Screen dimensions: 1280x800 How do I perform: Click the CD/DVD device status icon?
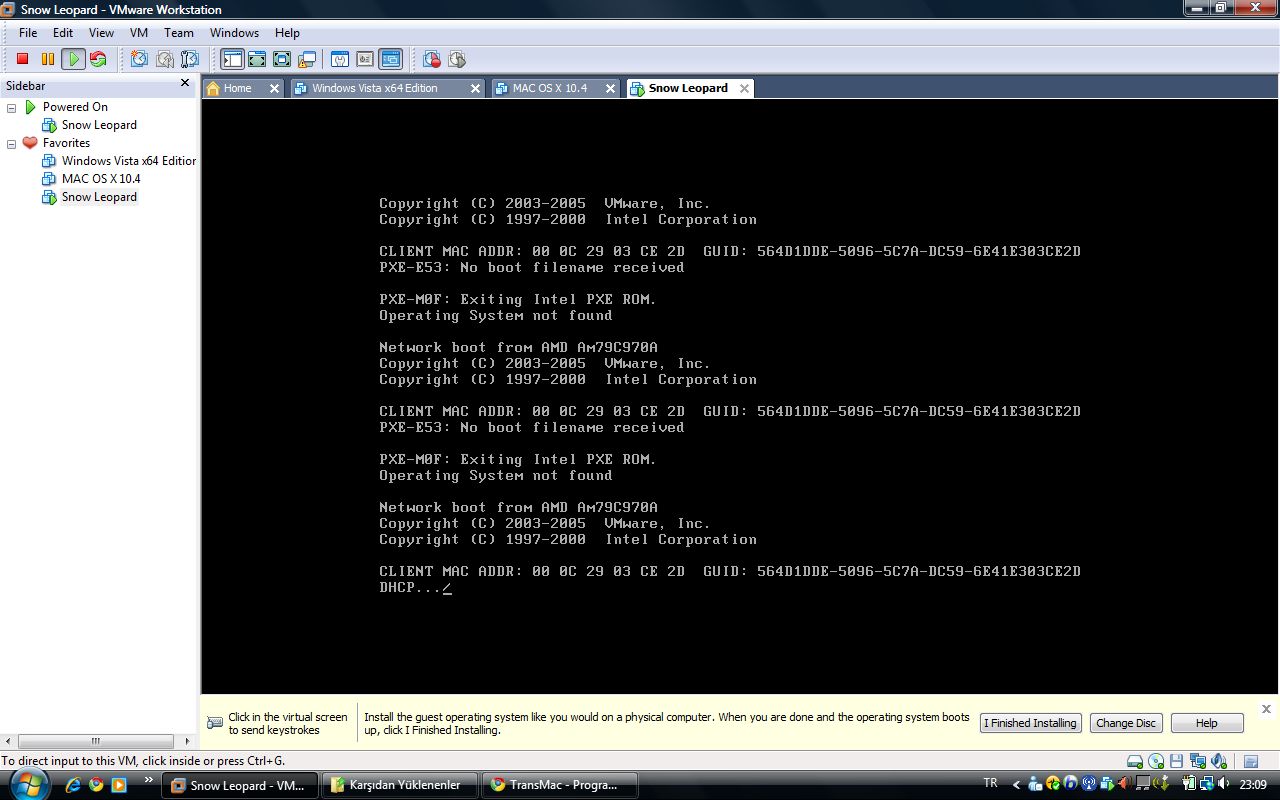point(1156,762)
